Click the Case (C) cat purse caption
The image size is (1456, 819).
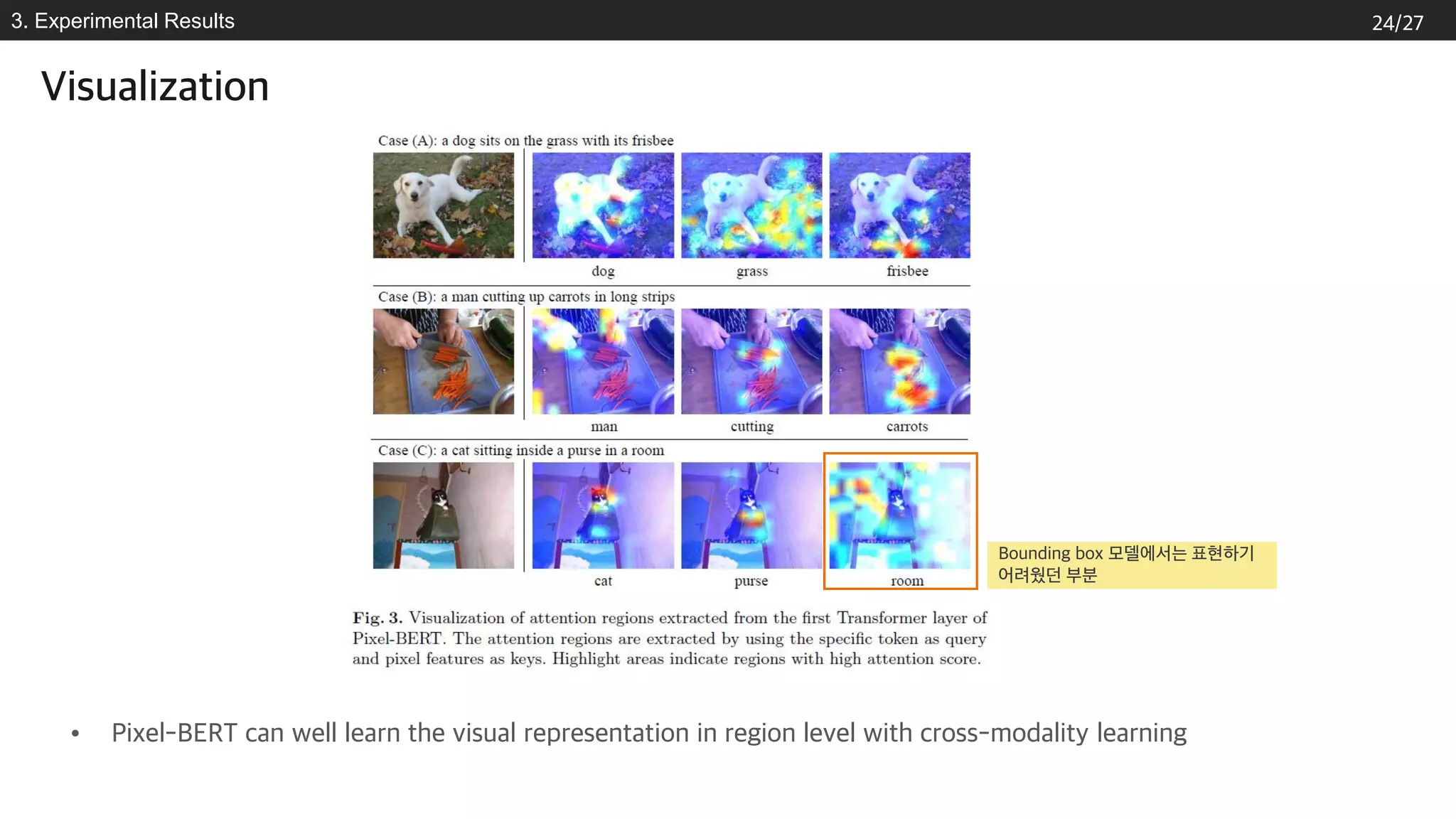tap(521, 450)
